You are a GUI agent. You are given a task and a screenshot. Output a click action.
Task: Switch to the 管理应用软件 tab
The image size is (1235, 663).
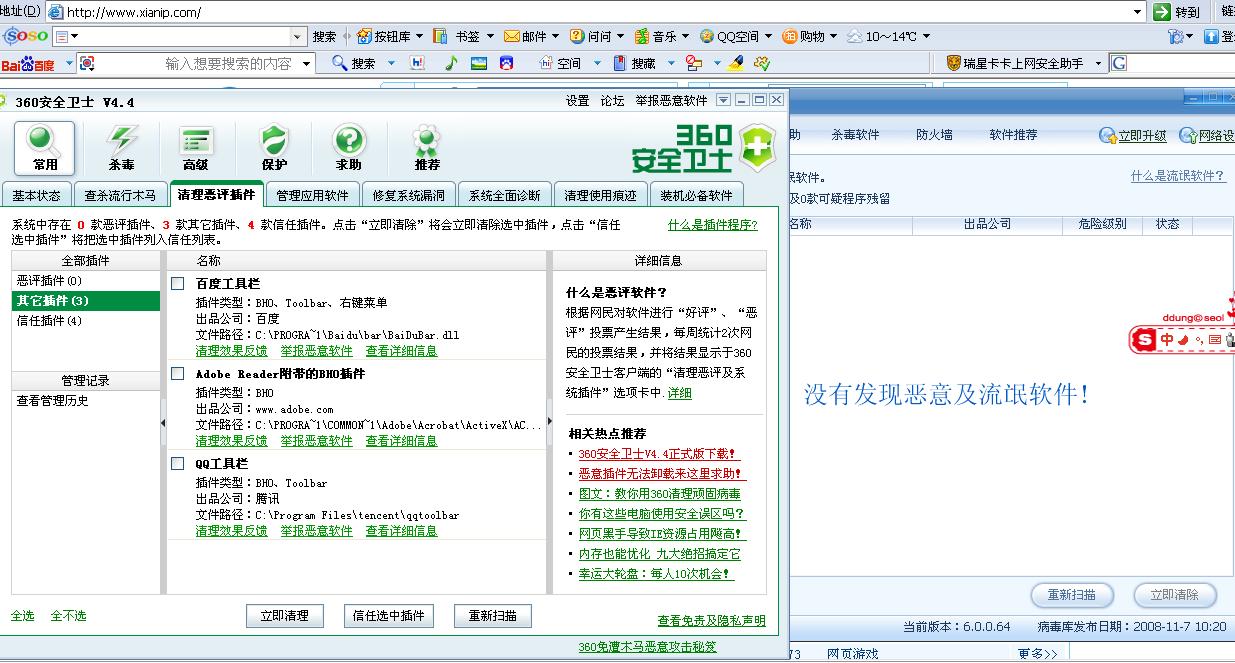(312, 195)
